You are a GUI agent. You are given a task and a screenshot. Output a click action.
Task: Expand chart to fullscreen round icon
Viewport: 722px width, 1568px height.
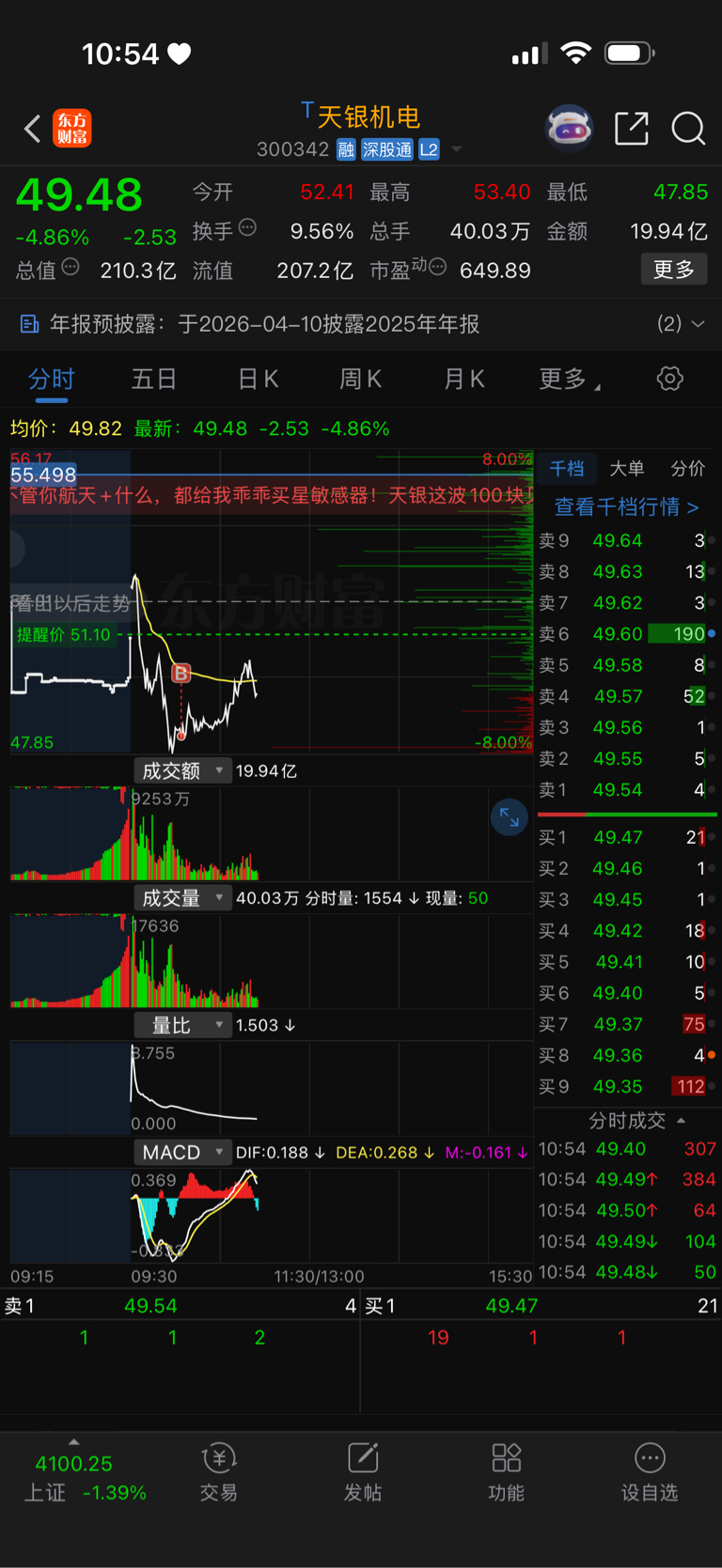pos(509,817)
